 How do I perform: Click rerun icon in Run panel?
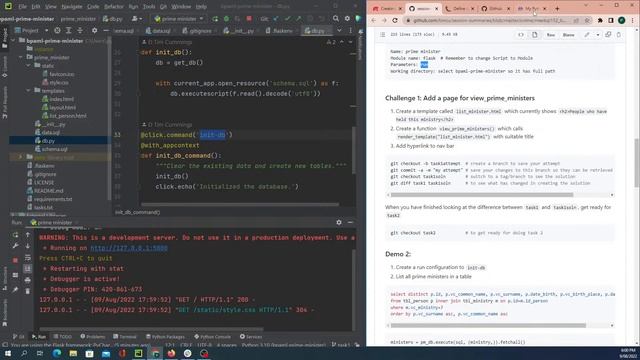[16, 235]
